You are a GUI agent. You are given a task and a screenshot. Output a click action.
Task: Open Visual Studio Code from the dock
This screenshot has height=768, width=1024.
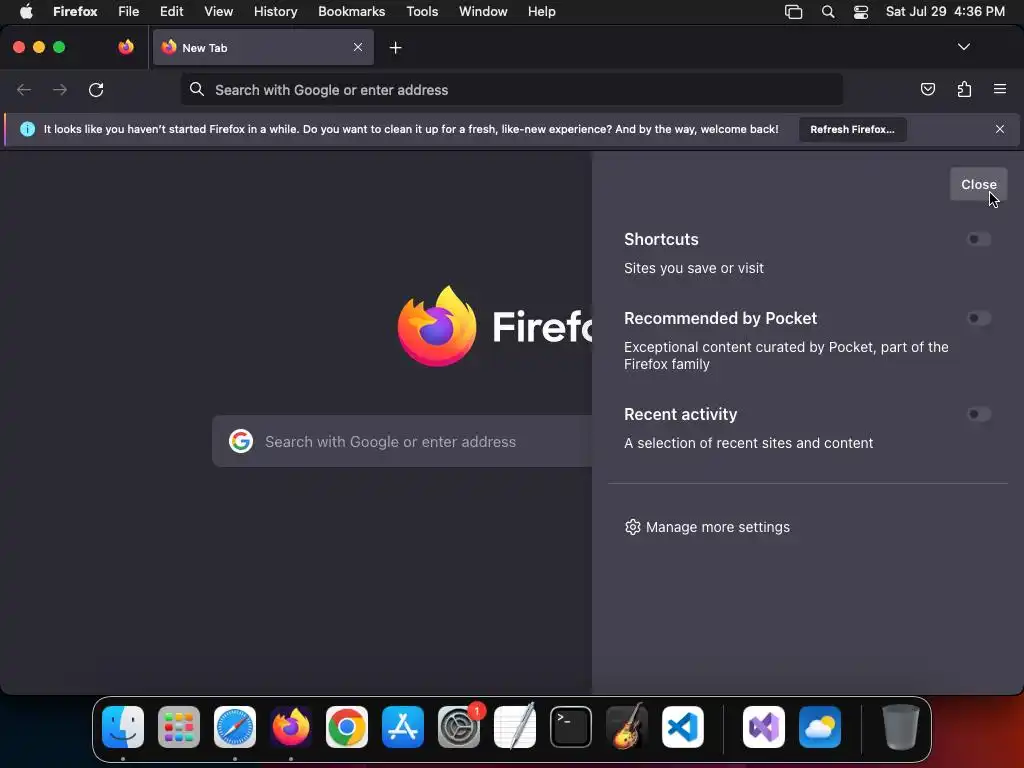(x=683, y=727)
